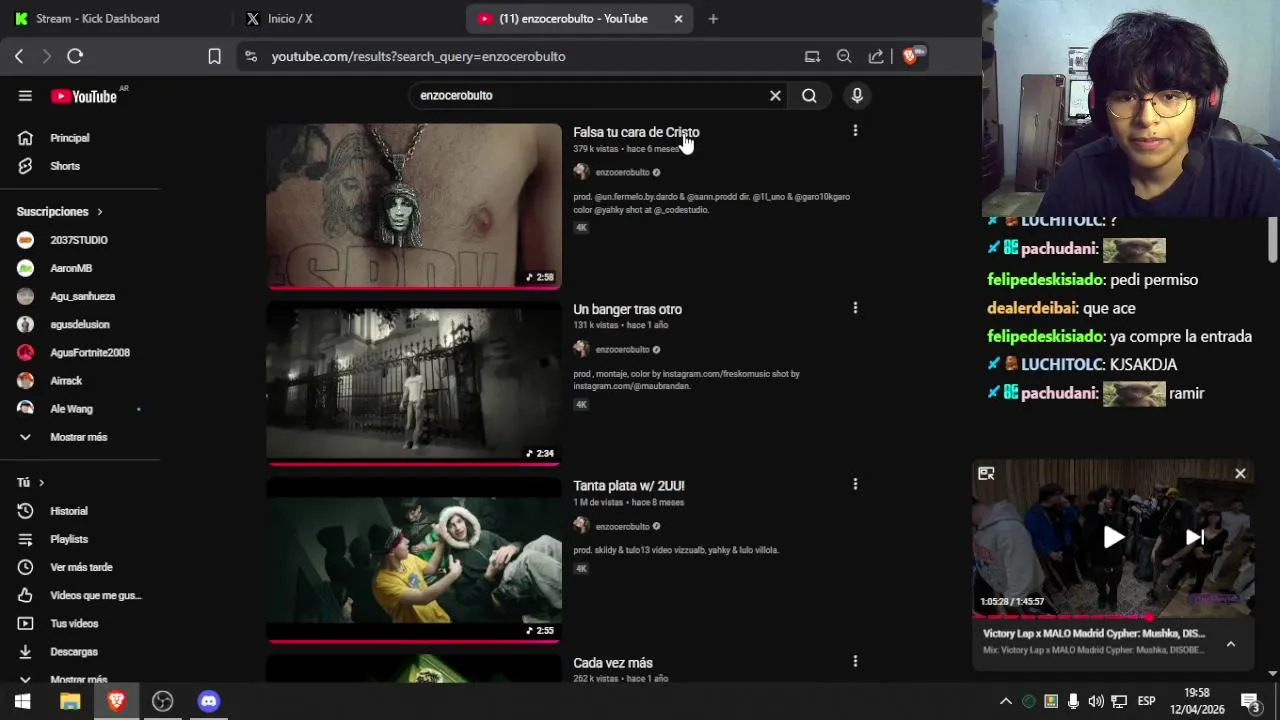This screenshot has height=720, width=1280.
Task: Expand Mostrar más under subscriptions
Action: [80, 437]
